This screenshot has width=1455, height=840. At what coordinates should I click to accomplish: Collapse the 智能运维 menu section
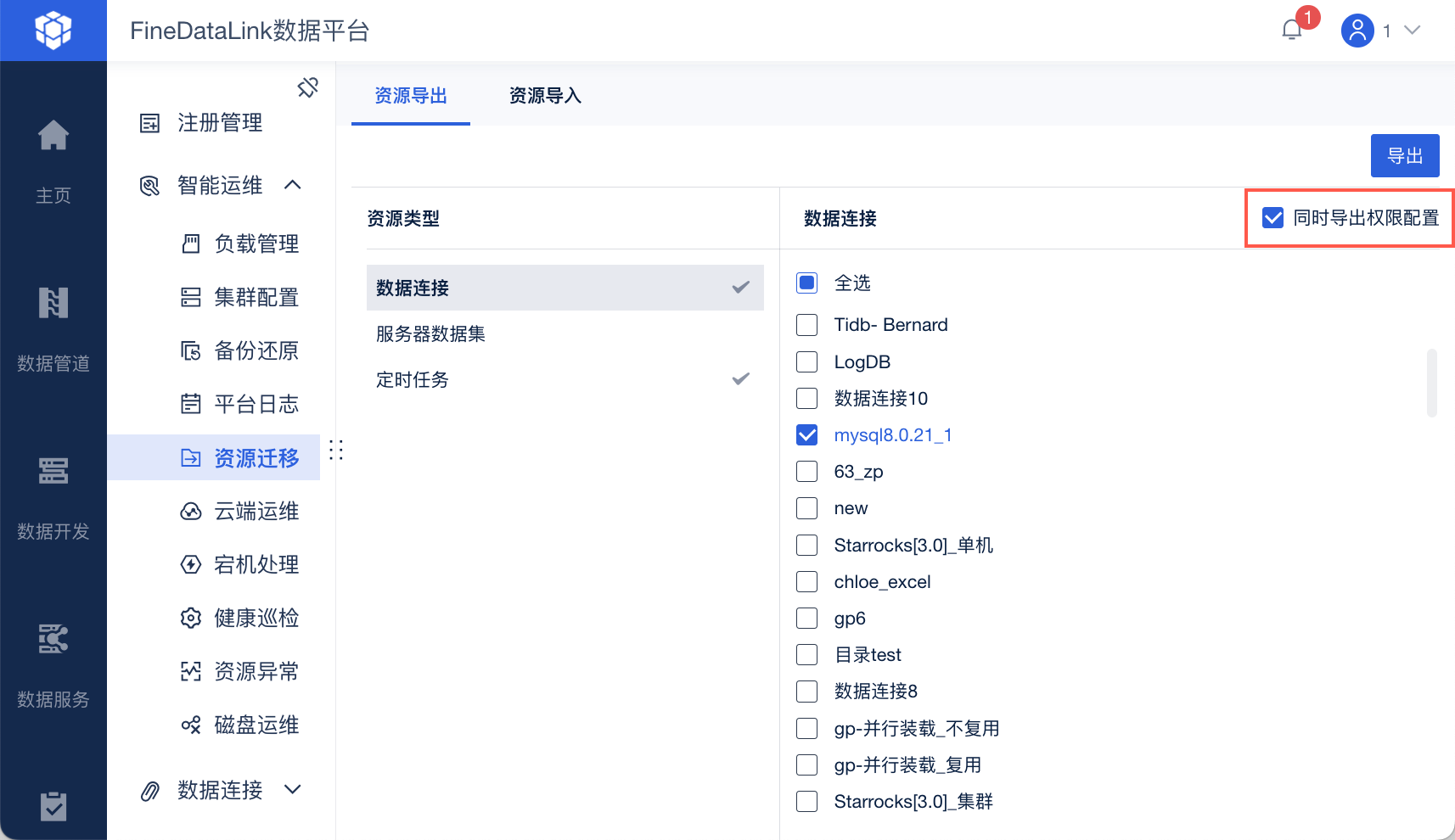click(293, 185)
